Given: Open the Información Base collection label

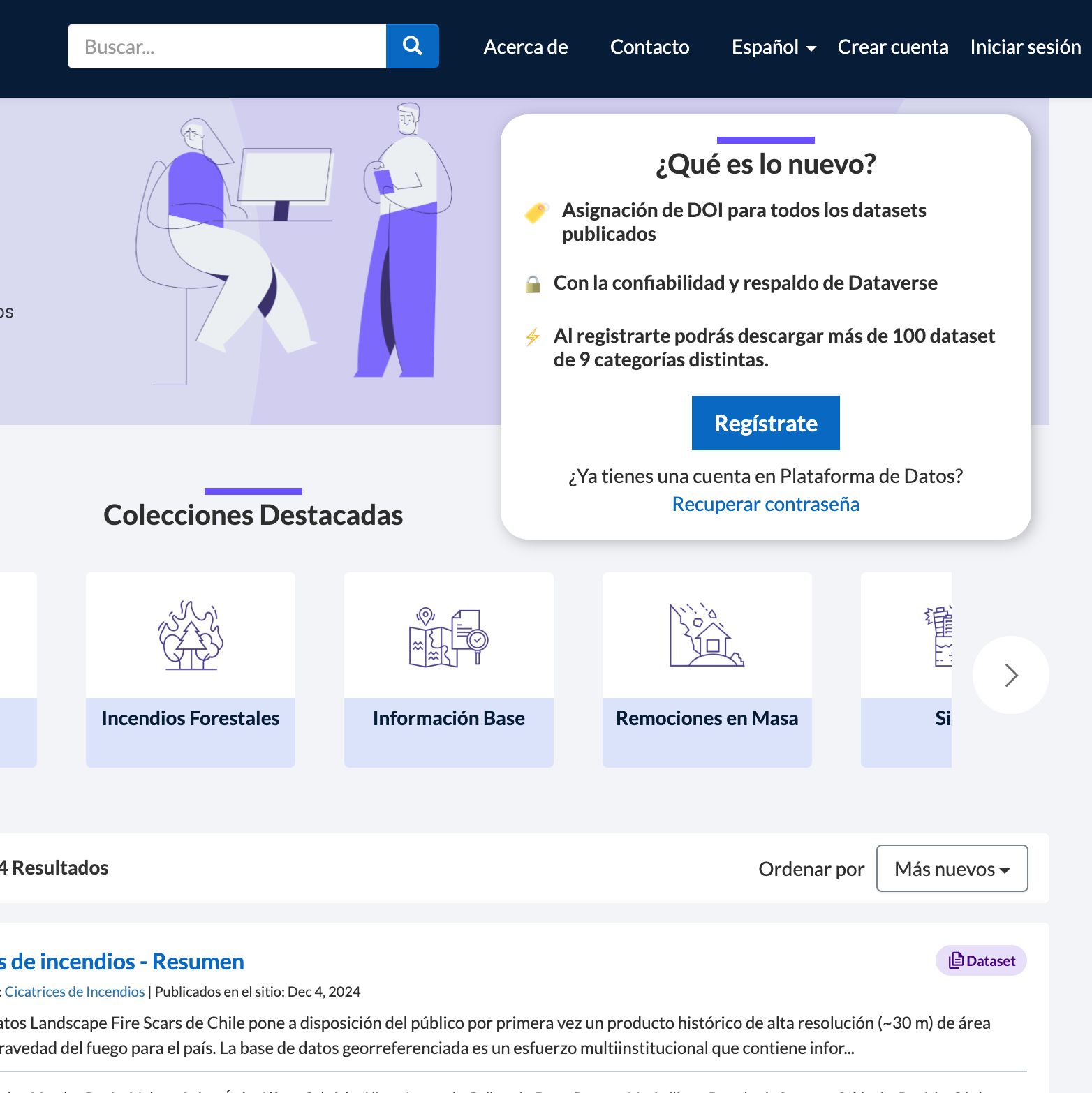Looking at the screenshot, I should [449, 718].
